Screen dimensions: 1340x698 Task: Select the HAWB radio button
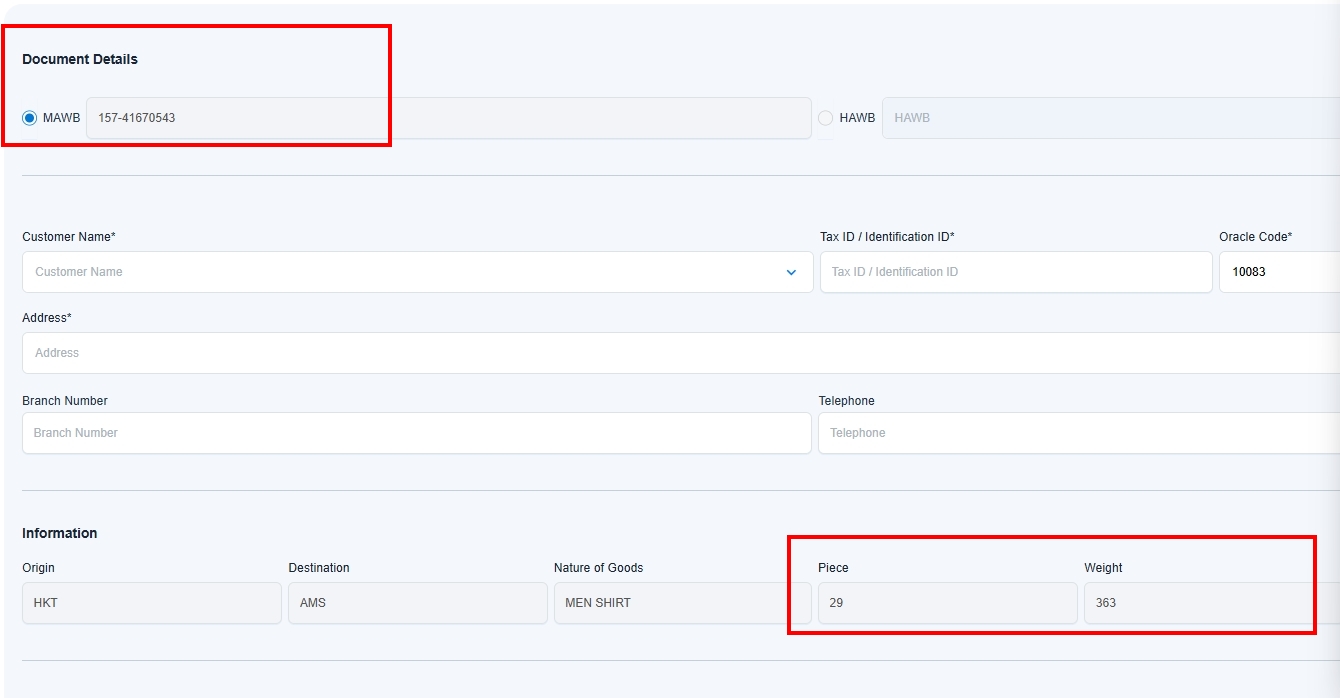[x=825, y=118]
